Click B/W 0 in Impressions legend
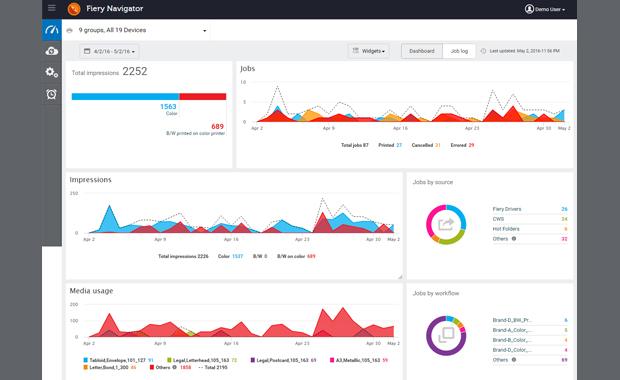 click(x=260, y=256)
